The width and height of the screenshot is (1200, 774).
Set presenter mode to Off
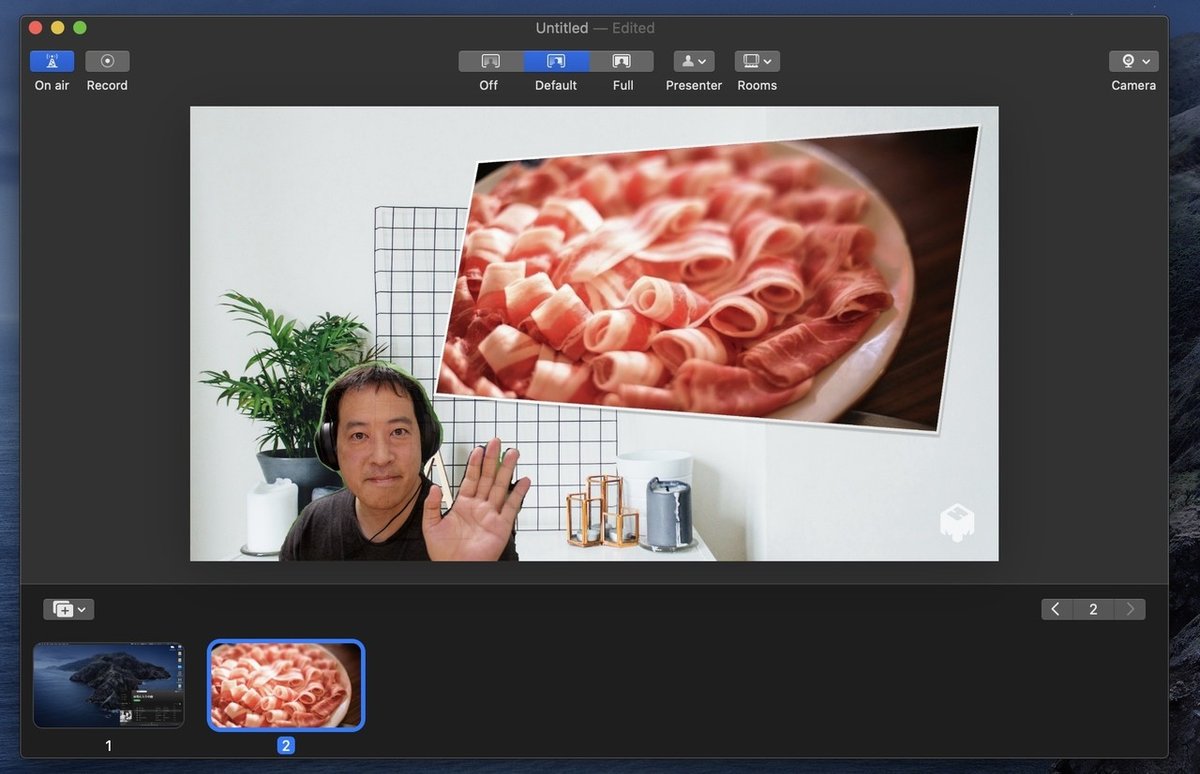point(490,61)
